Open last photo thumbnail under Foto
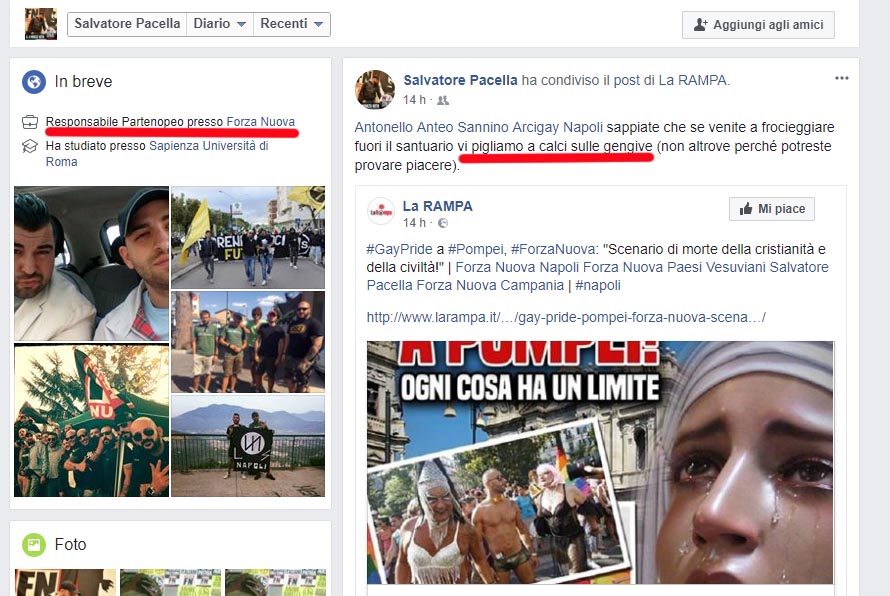The height and width of the screenshot is (596, 890). pos(275,582)
